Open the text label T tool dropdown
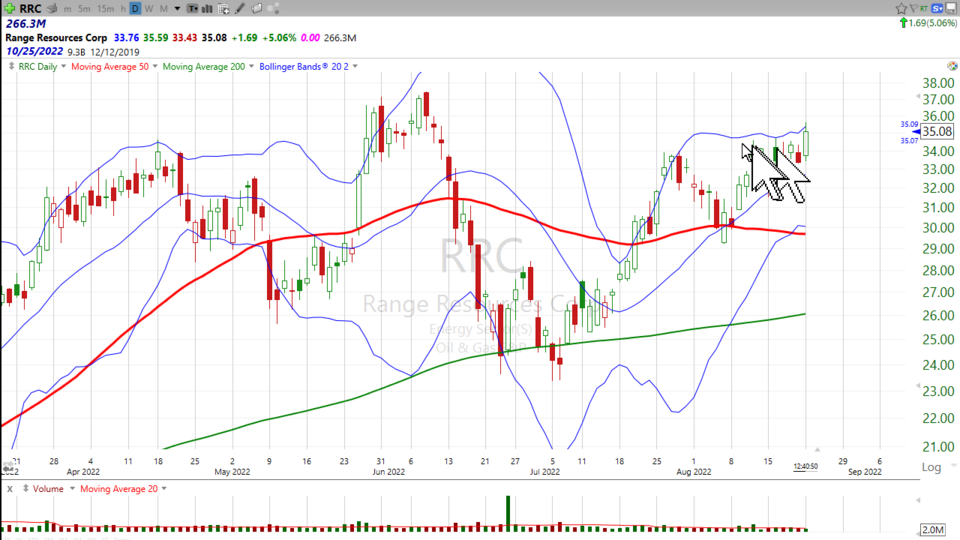 pos(193,9)
